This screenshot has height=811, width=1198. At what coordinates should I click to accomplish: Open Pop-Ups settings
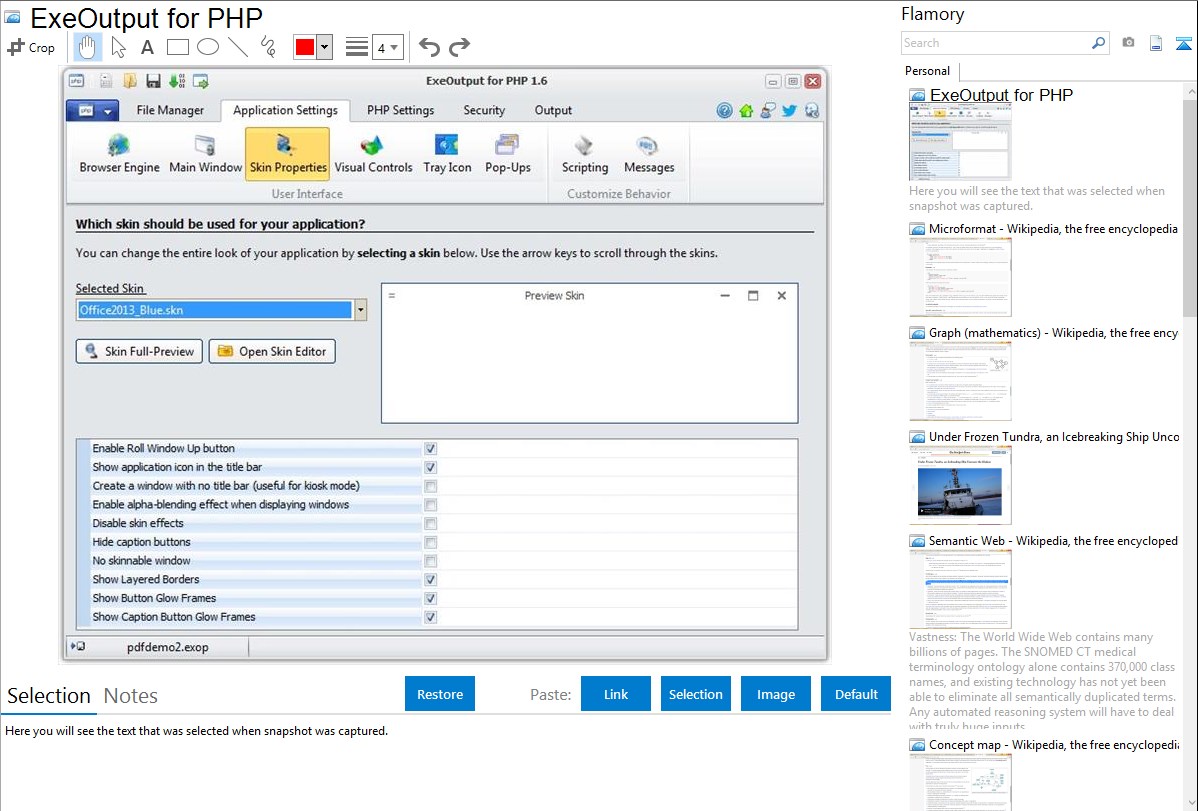point(507,154)
